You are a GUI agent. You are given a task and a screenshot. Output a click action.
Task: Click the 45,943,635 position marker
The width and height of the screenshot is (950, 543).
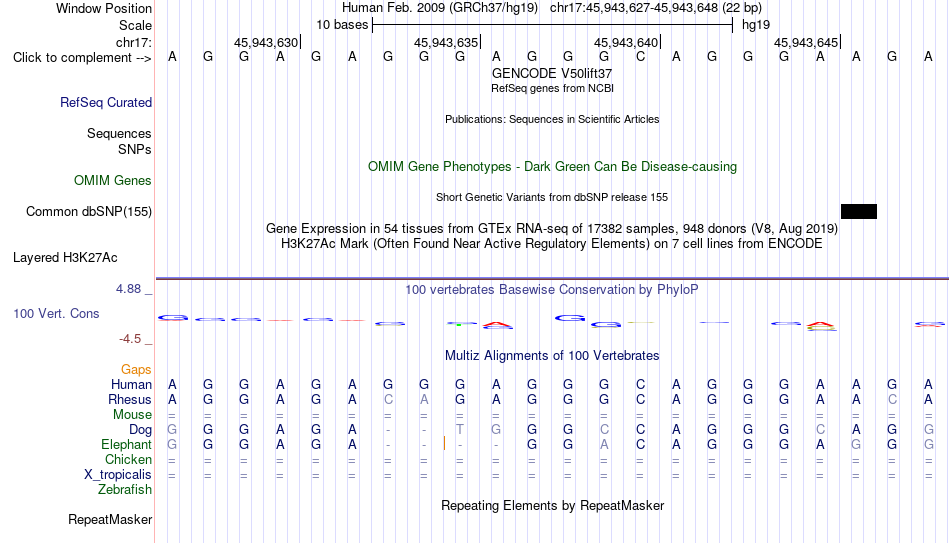[x=447, y=42]
